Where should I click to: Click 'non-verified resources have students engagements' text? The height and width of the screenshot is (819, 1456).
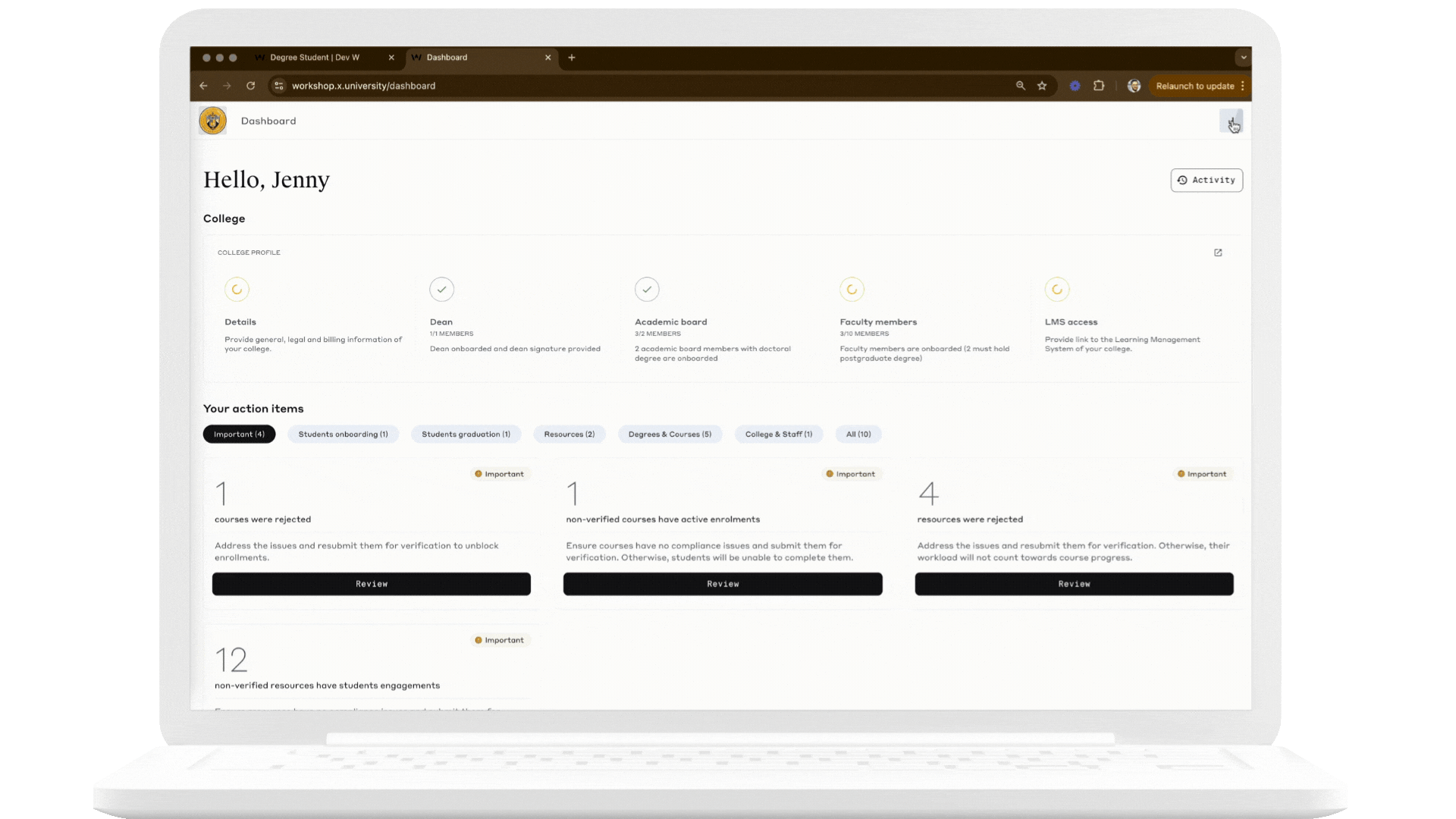(327, 686)
